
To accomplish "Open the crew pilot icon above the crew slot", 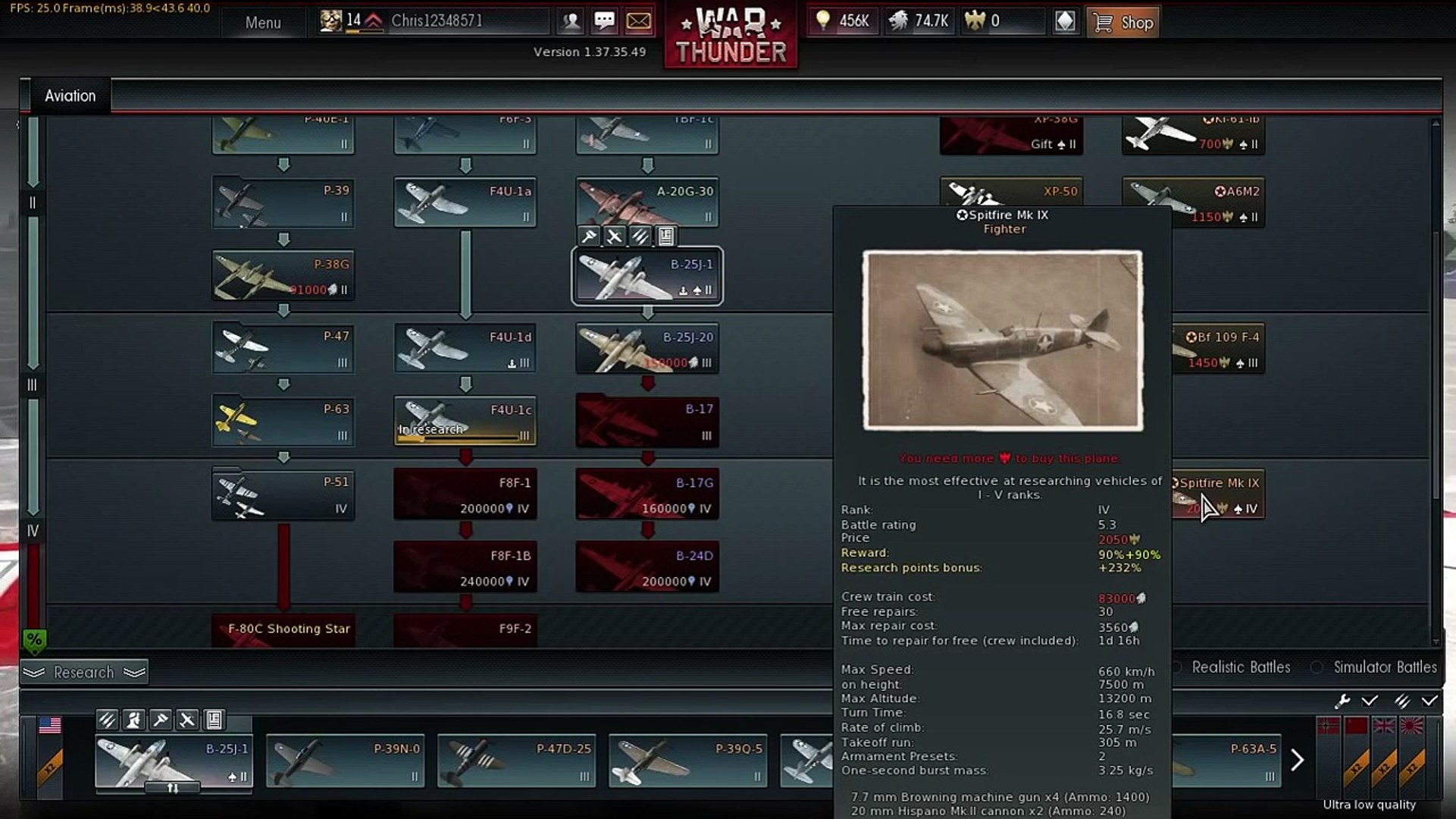I will point(133,719).
